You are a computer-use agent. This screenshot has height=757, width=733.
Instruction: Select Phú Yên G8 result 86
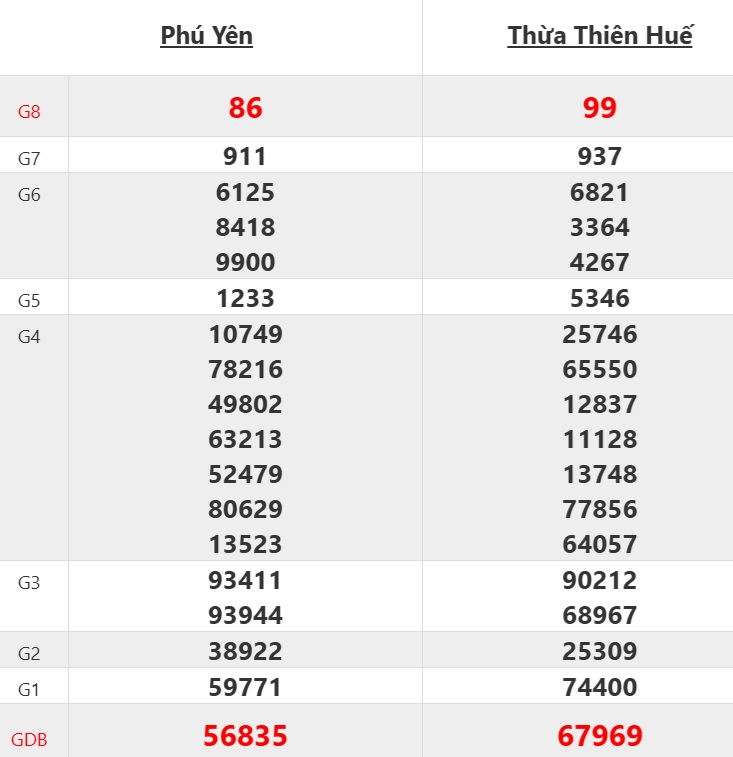245,108
